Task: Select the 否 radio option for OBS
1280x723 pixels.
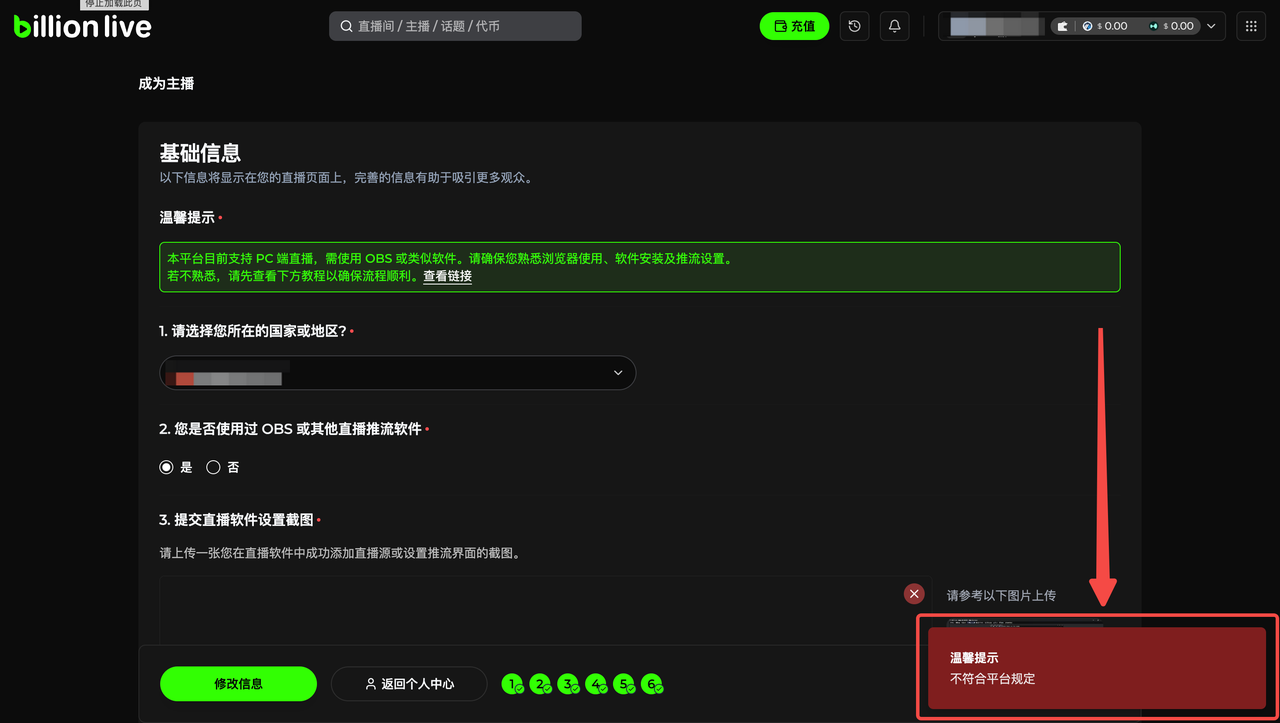Action: (213, 467)
